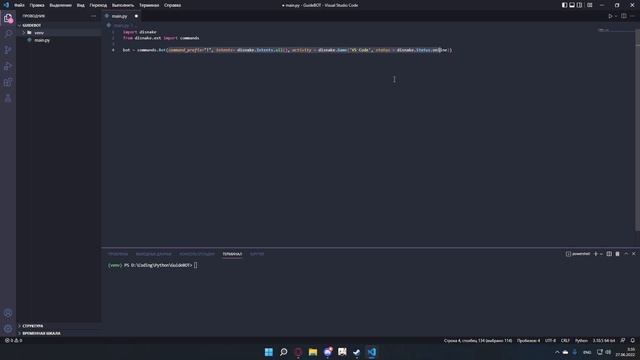
Task: Open the Explorer panel more actions ellipsis
Action: coord(93,16)
